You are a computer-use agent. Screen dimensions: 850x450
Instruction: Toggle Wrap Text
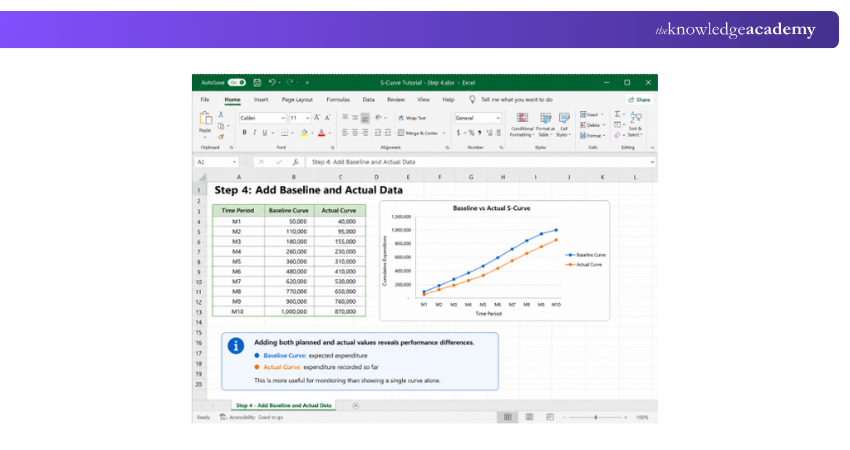pos(412,118)
